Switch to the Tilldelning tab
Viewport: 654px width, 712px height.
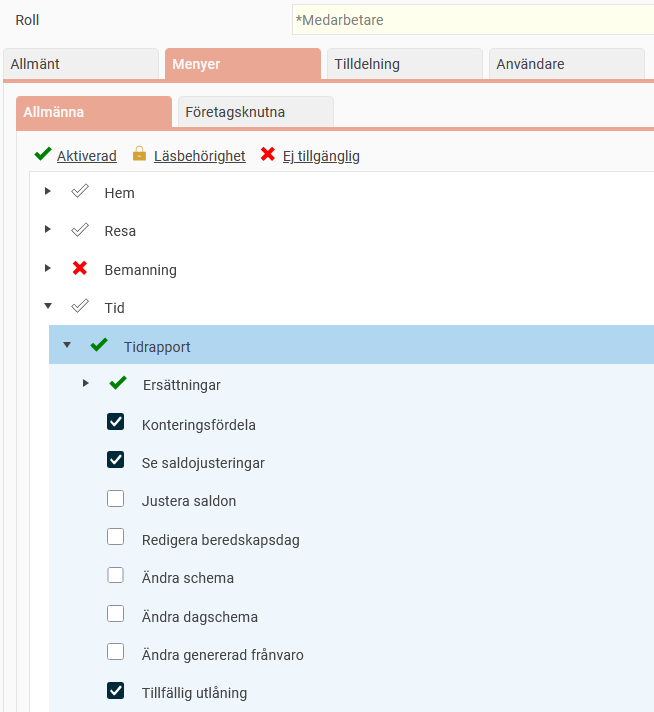(x=404, y=64)
